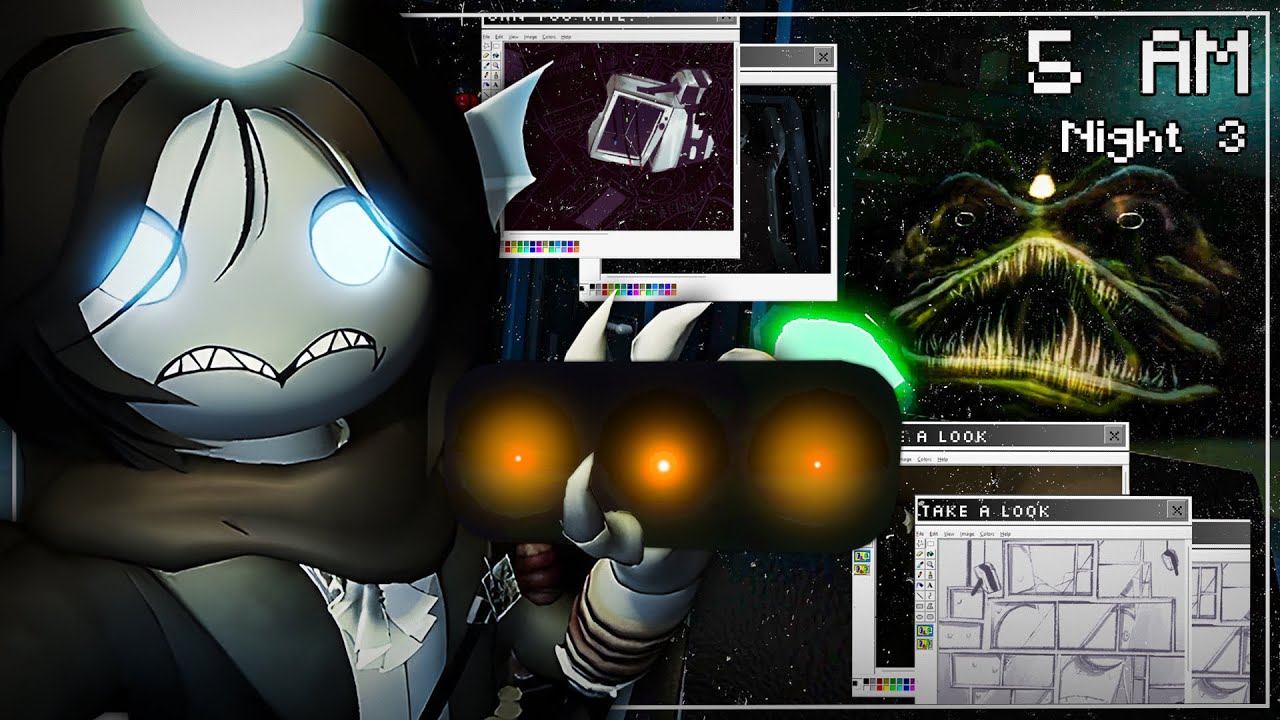Activate the Magnifier in camera drawing Paint window

click(497, 64)
